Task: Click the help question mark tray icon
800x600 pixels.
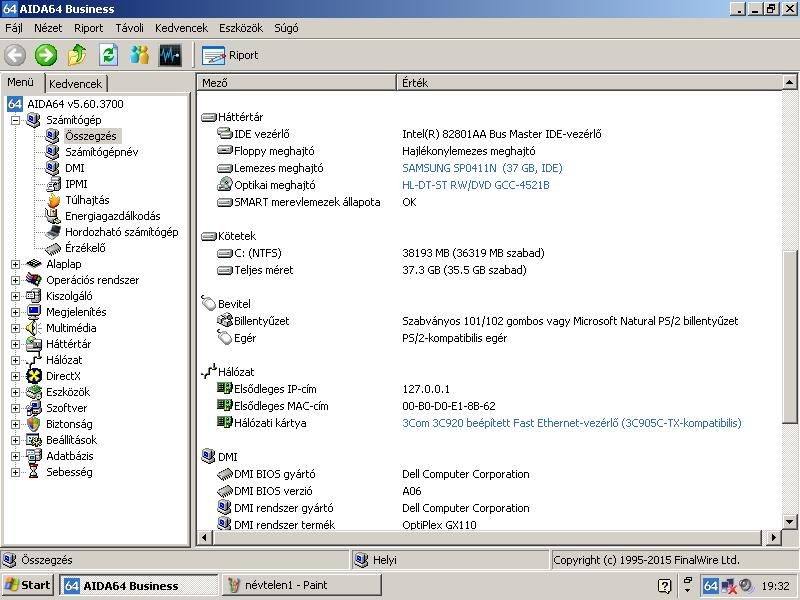Action: pos(664,585)
